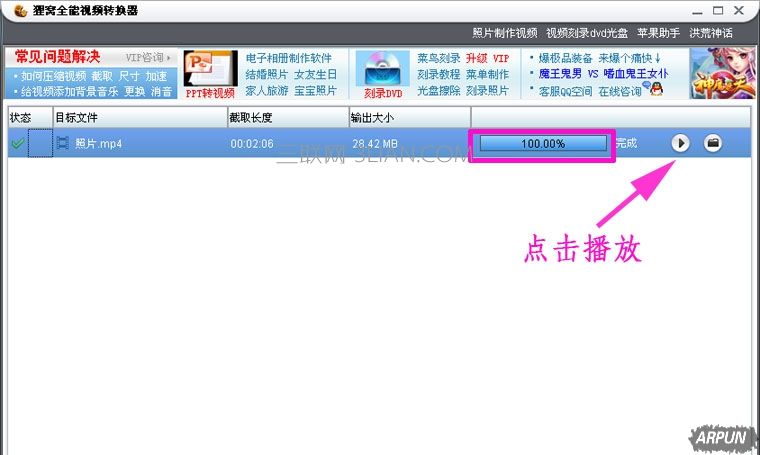
Task: Click the 截取 link
Action: pyautogui.click(x=102, y=76)
